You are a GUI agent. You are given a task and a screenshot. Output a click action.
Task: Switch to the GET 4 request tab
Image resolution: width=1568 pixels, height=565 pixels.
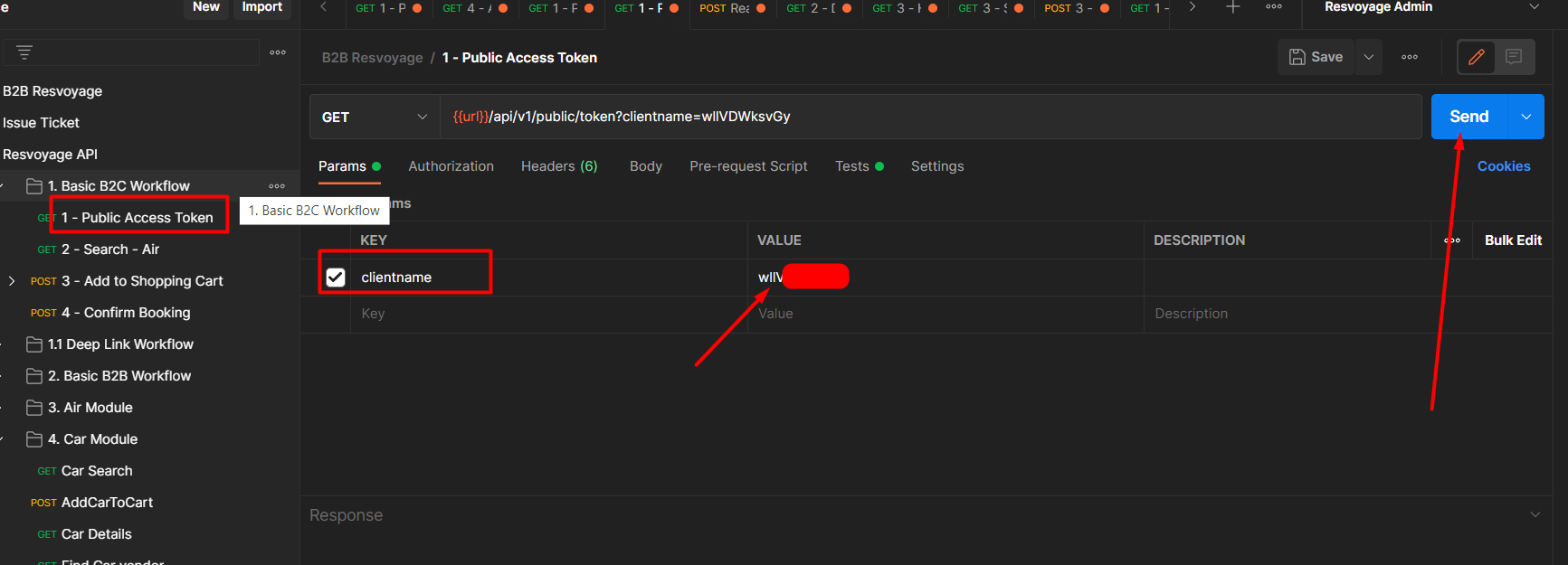(x=474, y=8)
